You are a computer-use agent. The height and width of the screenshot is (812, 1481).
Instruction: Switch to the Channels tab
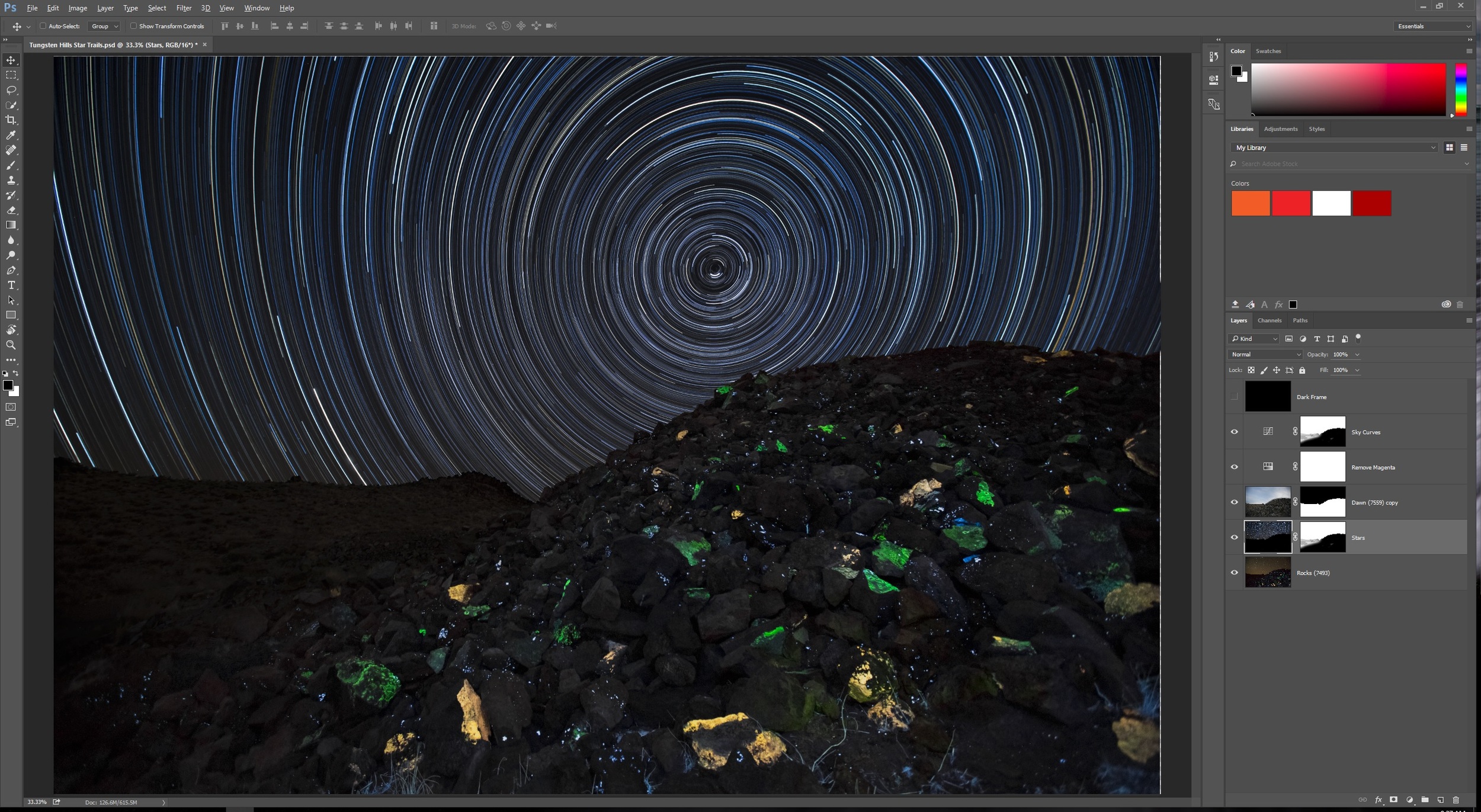tap(1270, 320)
